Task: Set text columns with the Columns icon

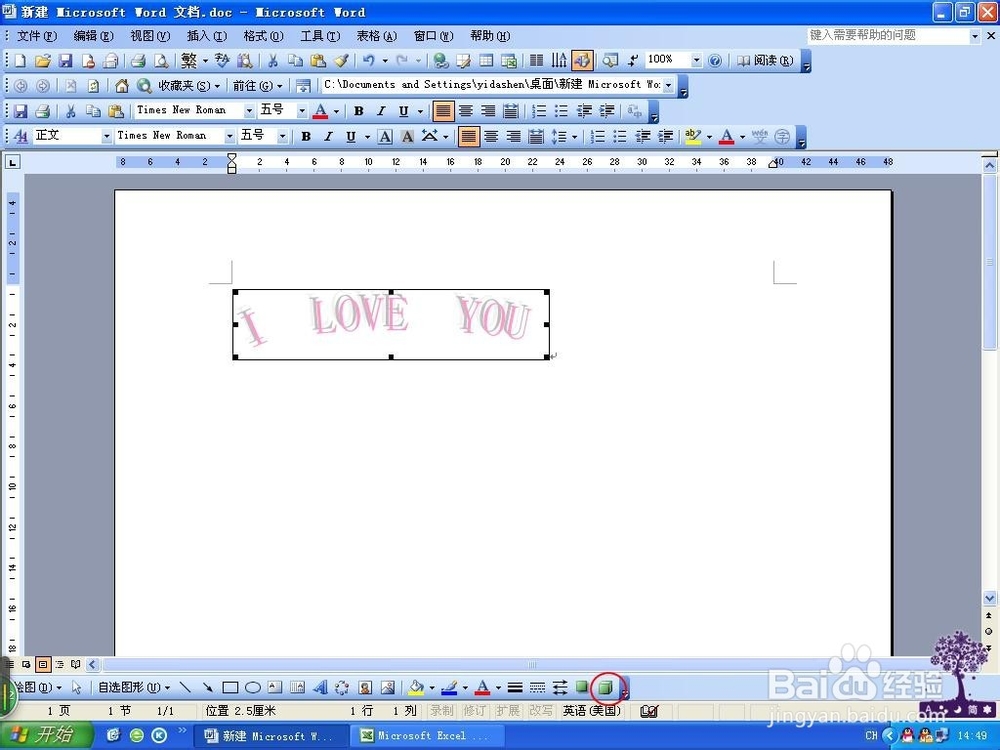Action: point(537,61)
